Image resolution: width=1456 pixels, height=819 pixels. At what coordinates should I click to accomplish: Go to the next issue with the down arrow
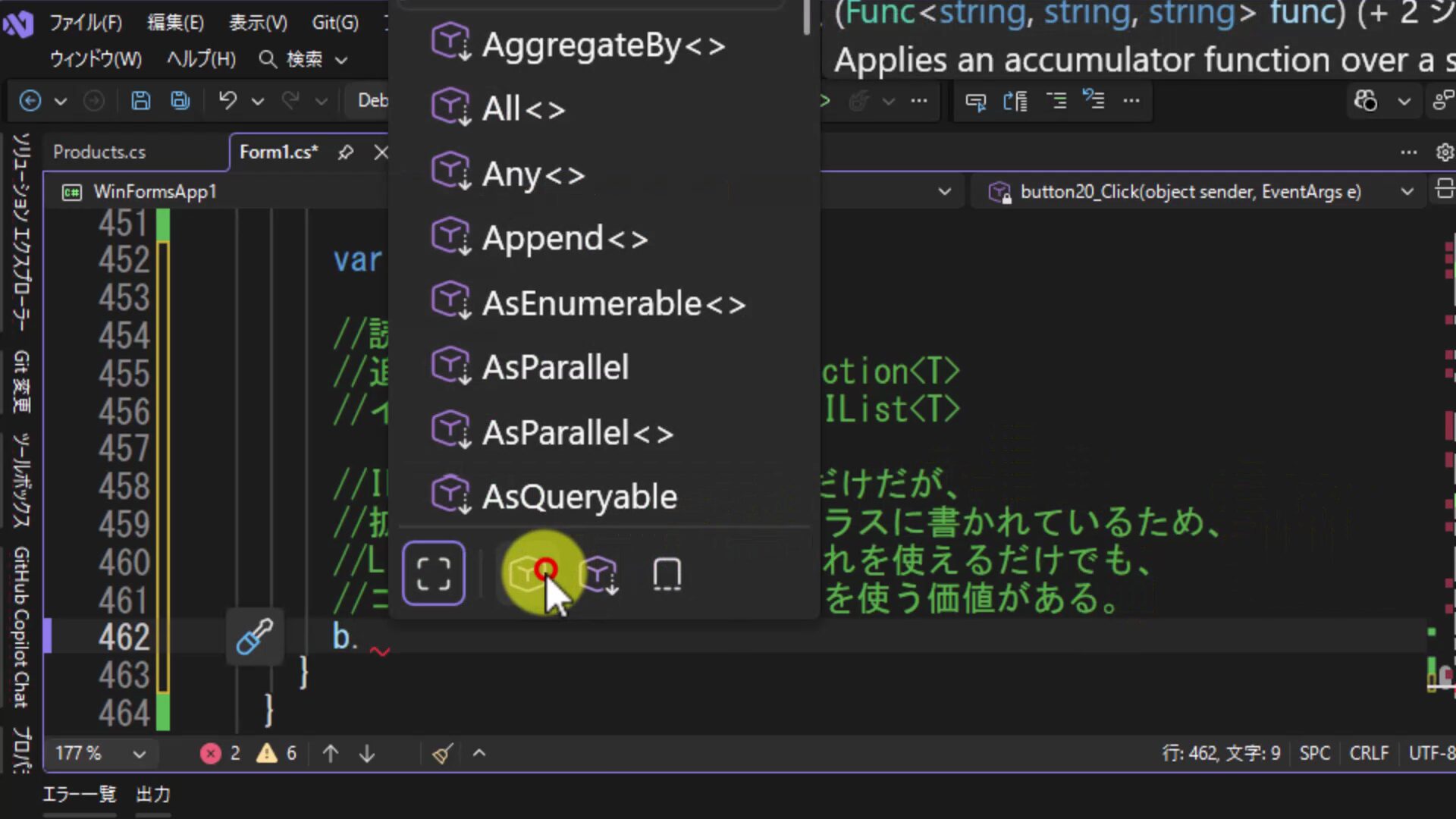(367, 753)
